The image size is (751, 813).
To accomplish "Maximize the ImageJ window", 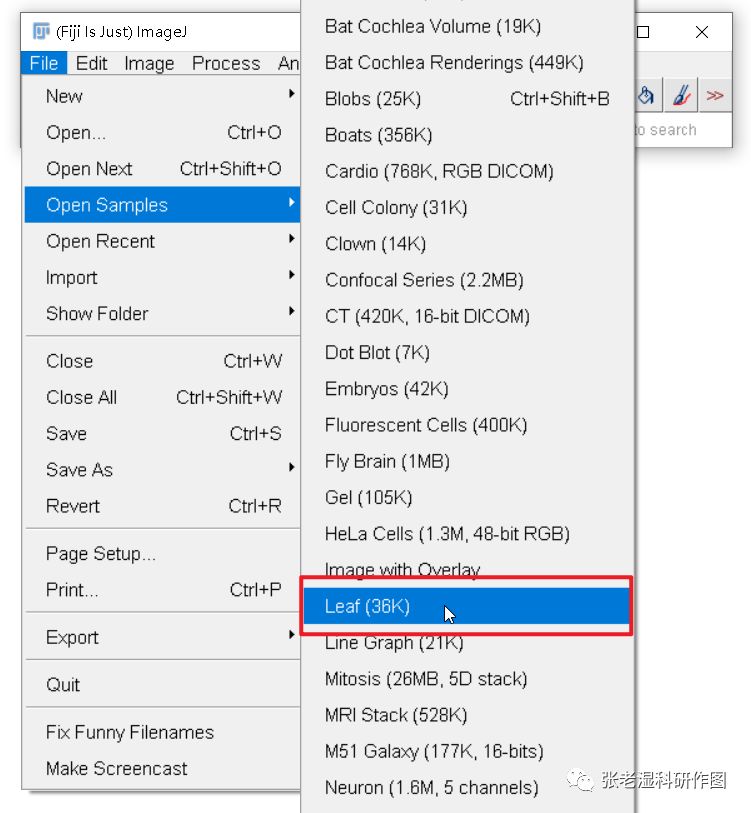I will click(x=643, y=32).
